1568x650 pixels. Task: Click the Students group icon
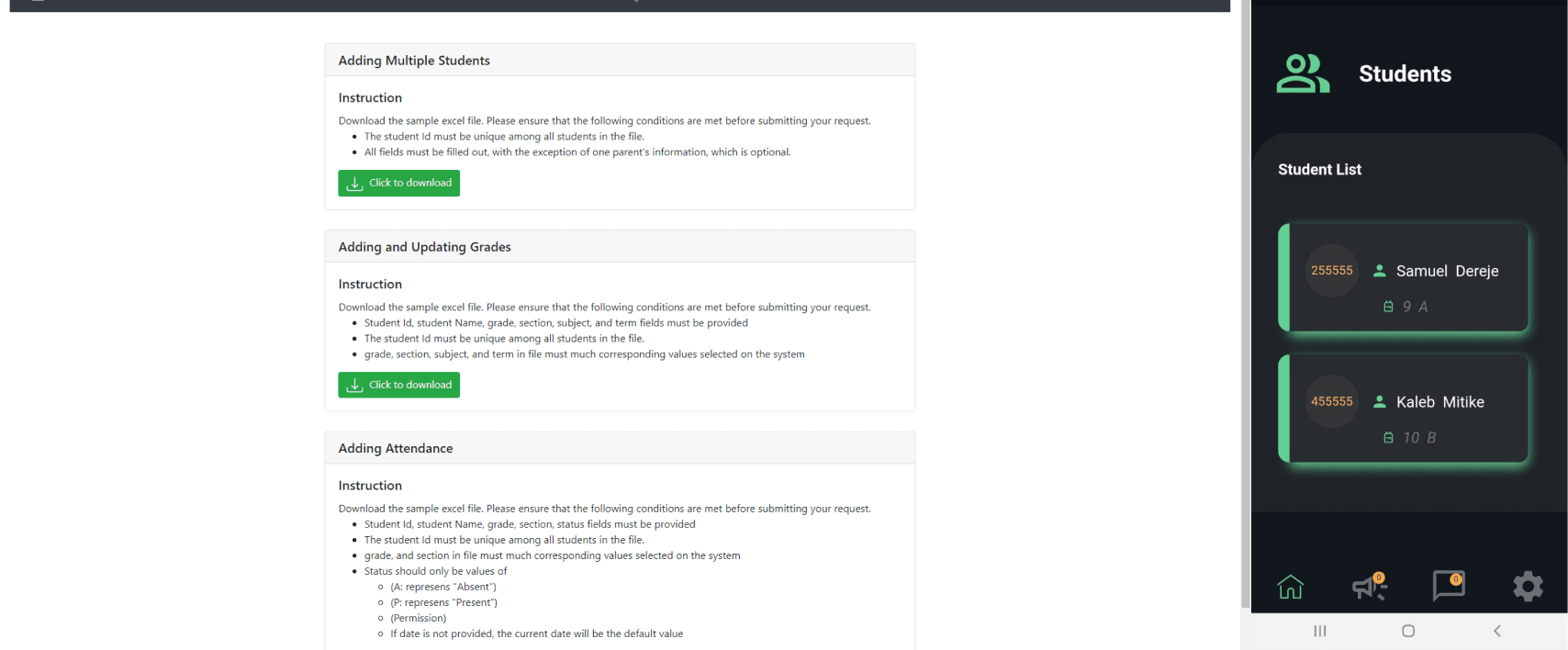pos(1303,74)
